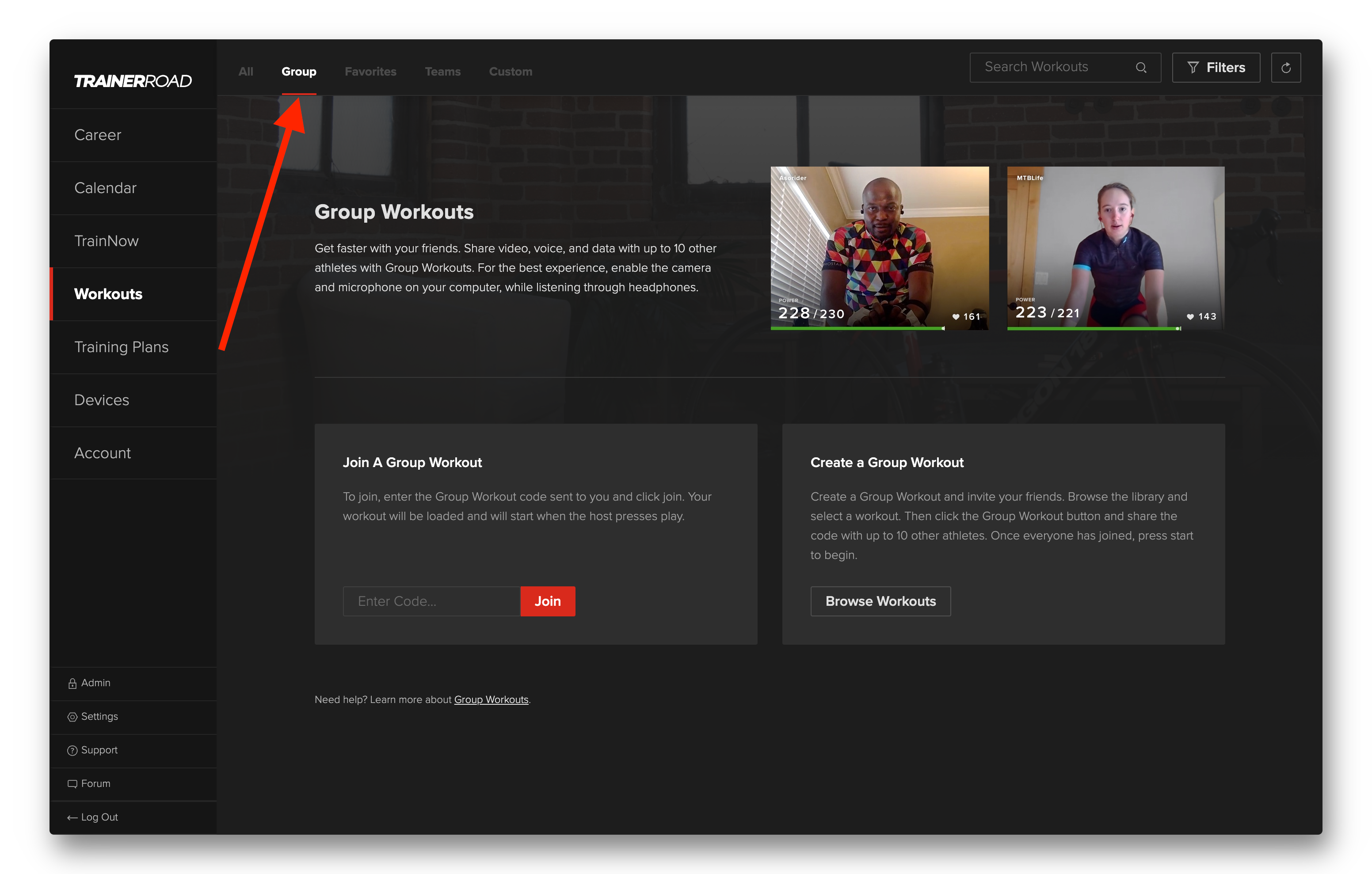1372x874 pixels.
Task: Click the Support question mark icon
Action: tap(72, 750)
